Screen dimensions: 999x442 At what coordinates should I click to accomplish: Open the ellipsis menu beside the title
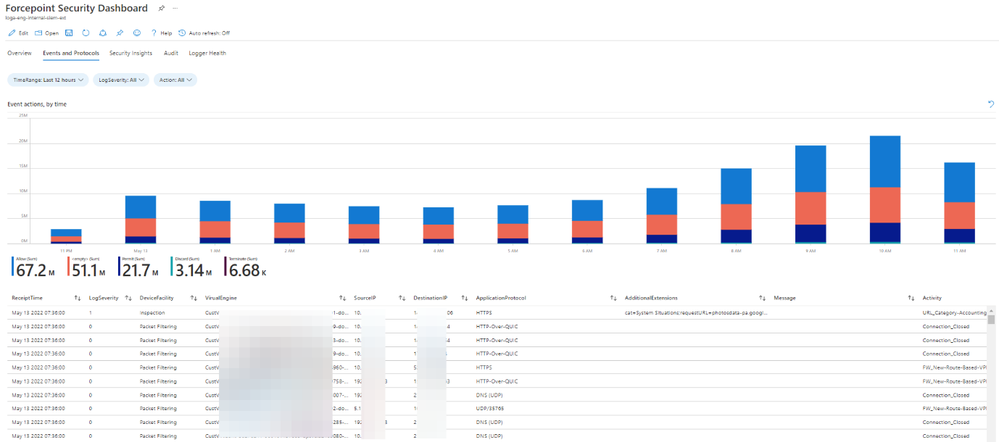pyautogui.click(x=176, y=8)
